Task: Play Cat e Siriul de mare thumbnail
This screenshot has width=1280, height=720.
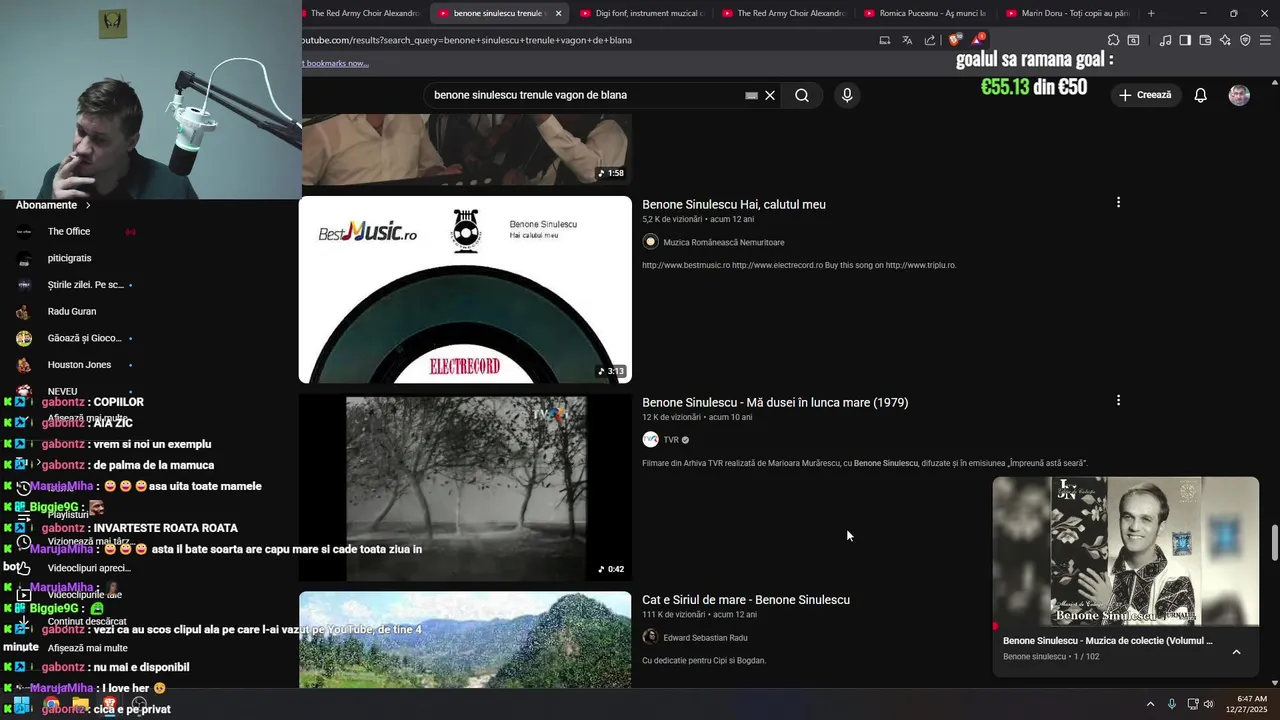Action: (465, 639)
